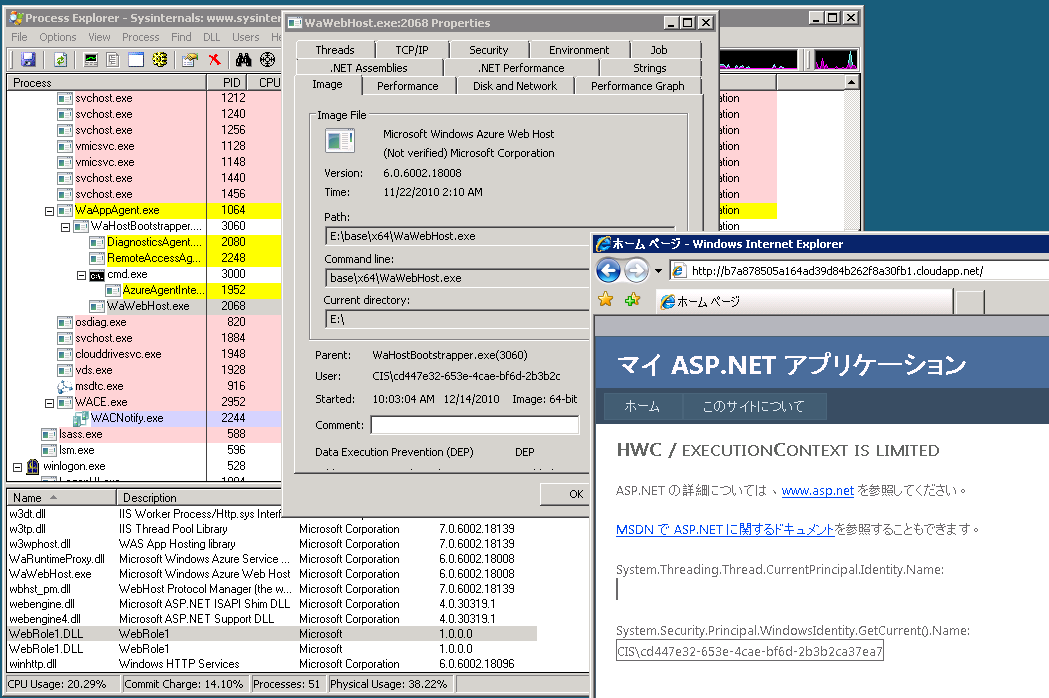The image size is (1049, 698).
Task: Open the .NET Assemblies tab
Action: point(368,68)
